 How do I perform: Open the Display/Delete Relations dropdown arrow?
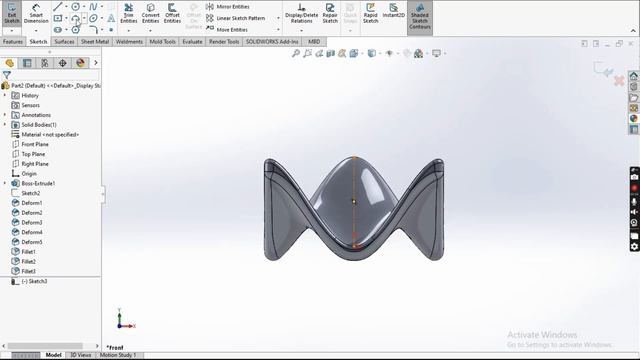301,31
